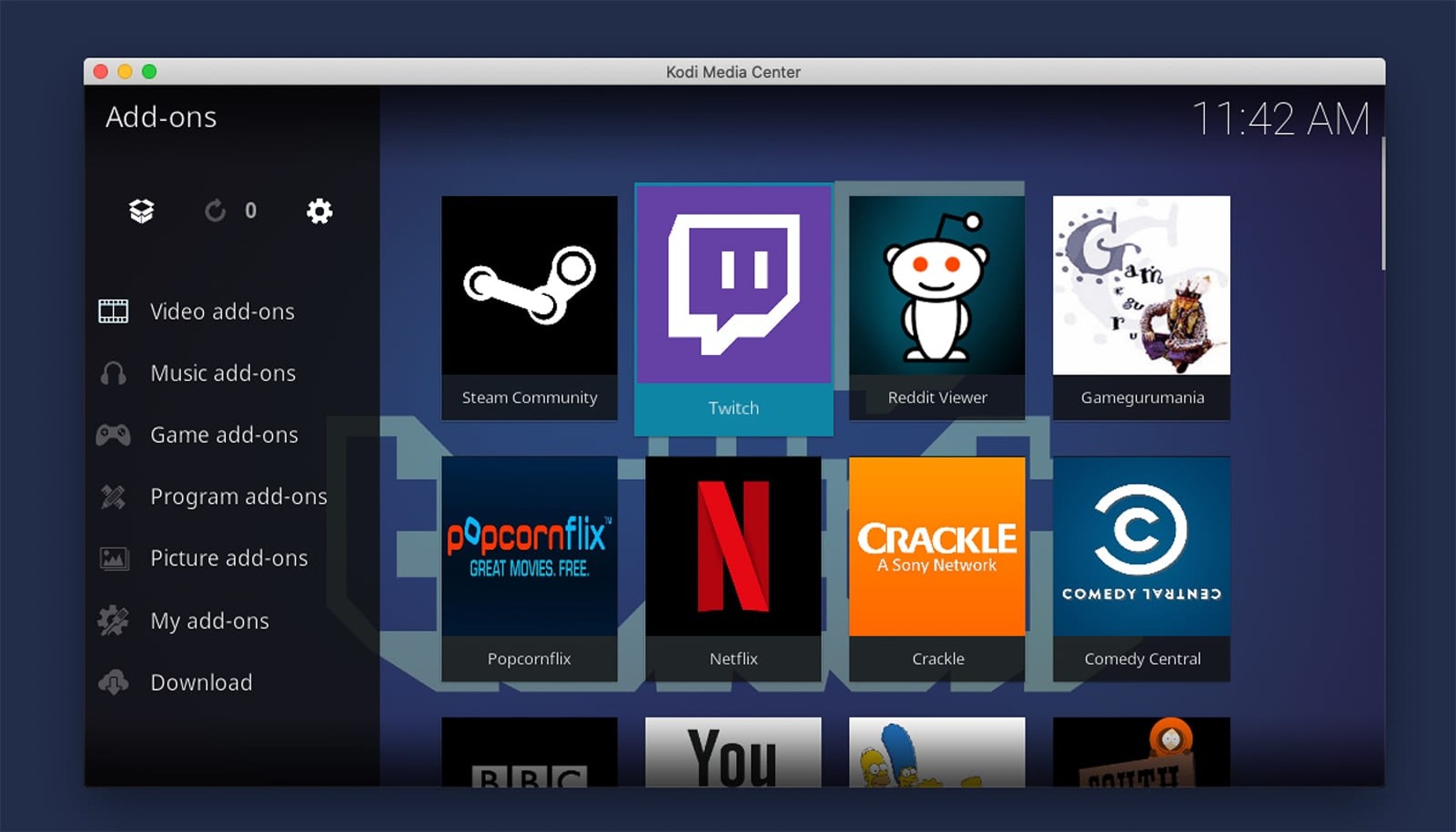Open the add-ons settings gear
The width and height of the screenshot is (1456, 832).
click(x=319, y=211)
